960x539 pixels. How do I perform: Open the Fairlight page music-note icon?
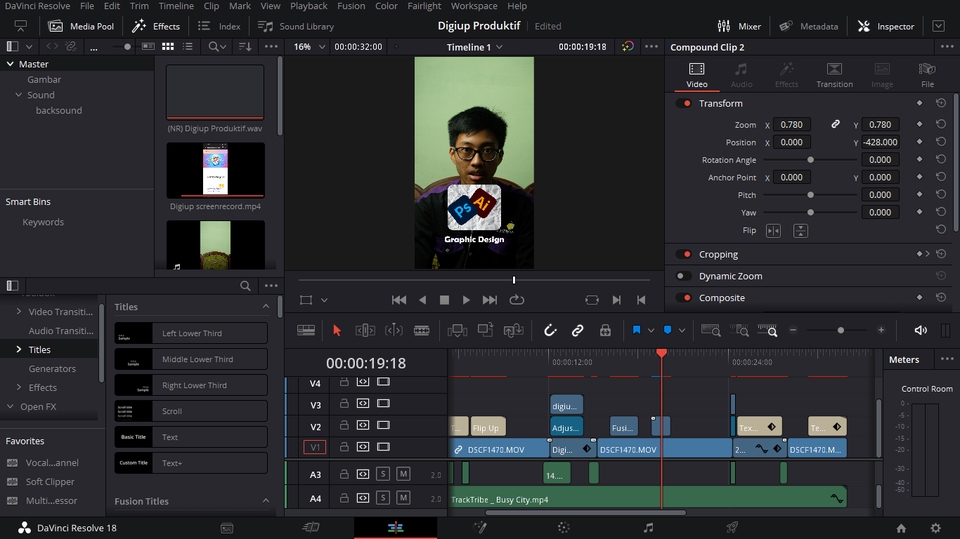click(648, 527)
